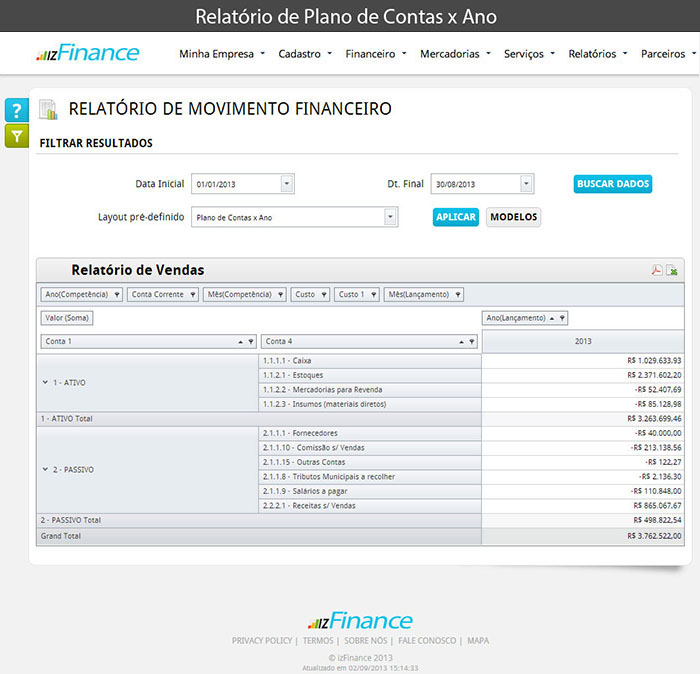
Task: Click the report document icon beside title
Action: pos(48,109)
